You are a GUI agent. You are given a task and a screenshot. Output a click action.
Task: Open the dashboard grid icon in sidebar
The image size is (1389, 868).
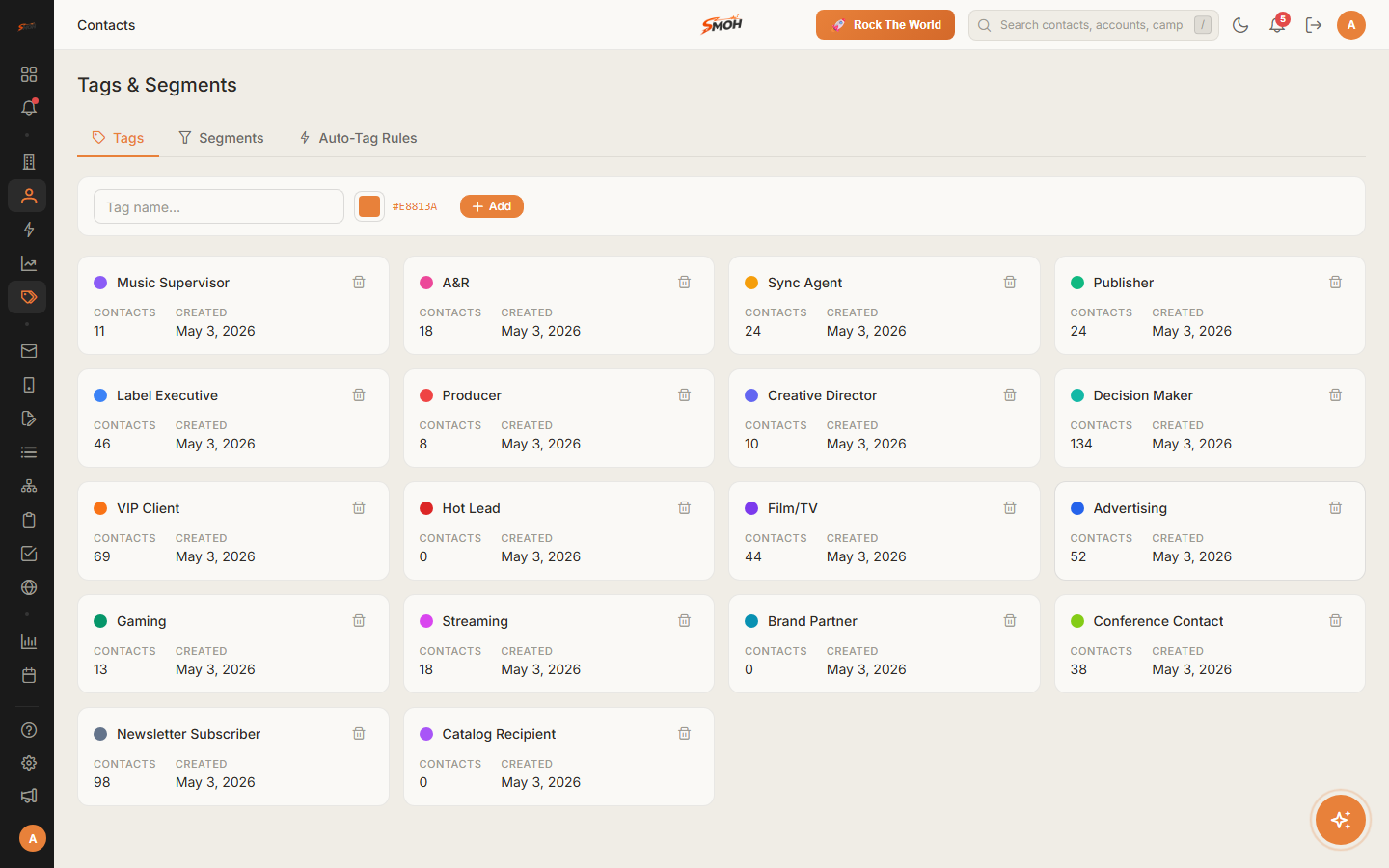coord(29,74)
